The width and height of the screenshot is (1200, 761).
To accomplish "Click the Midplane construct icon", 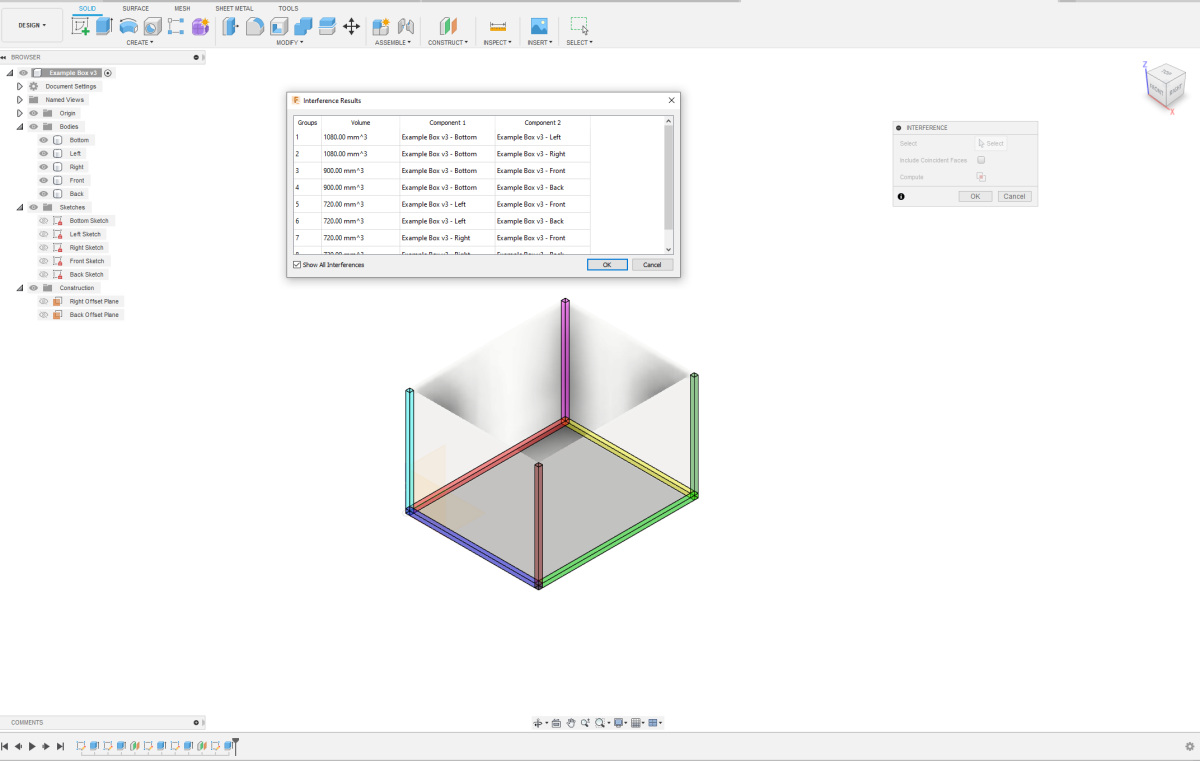I will coord(448,27).
